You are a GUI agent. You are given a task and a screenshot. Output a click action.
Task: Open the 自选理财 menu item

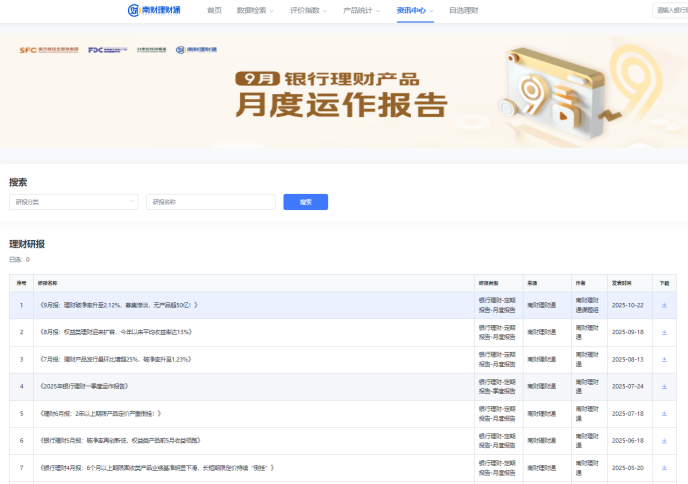(x=463, y=10)
